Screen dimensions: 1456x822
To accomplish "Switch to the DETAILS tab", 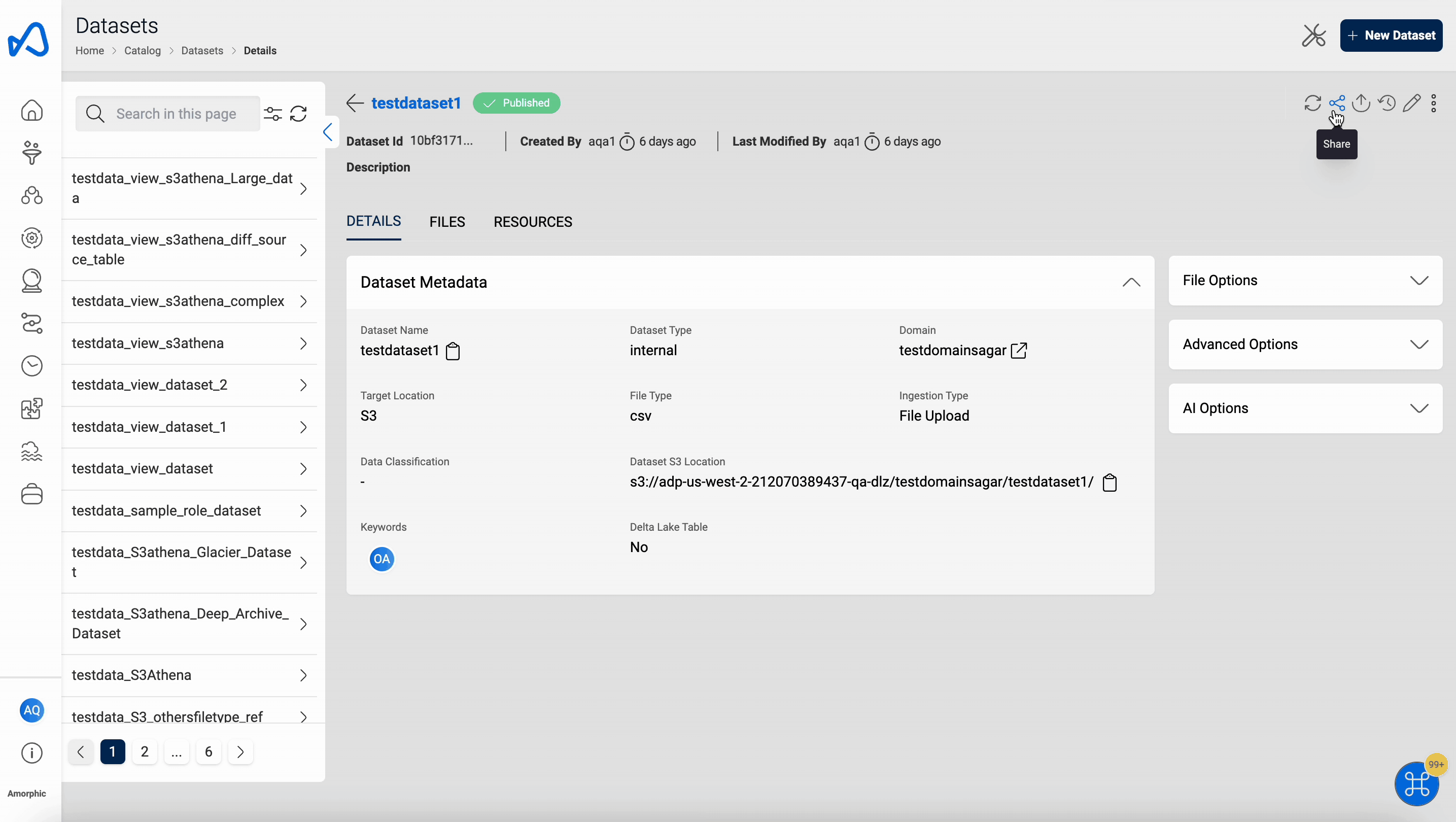I will [x=373, y=222].
